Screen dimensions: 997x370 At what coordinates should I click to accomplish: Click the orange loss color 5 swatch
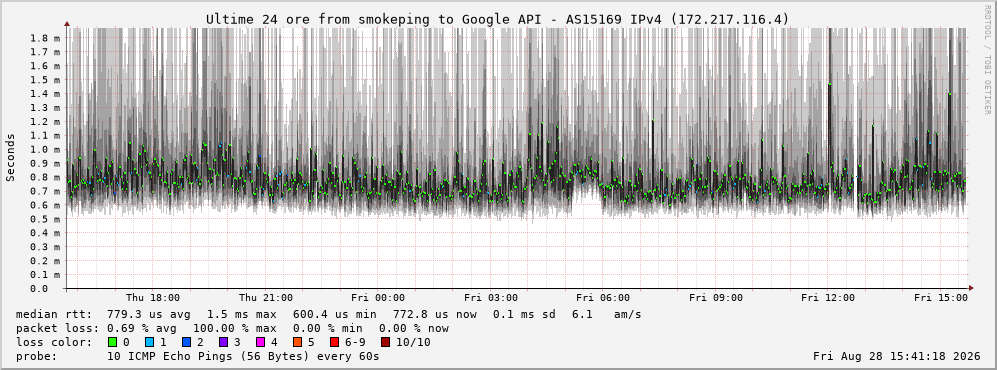(x=297, y=343)
